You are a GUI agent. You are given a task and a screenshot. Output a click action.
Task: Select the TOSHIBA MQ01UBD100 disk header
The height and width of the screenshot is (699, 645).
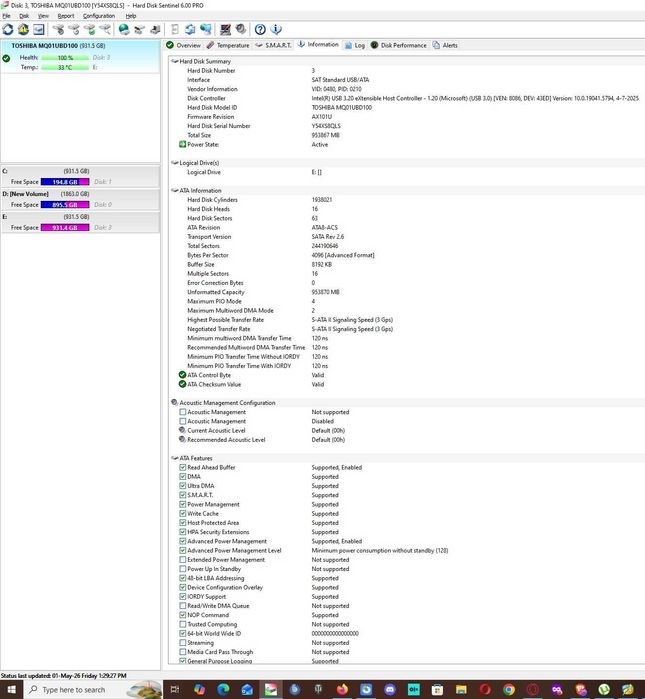click(58, 45)
